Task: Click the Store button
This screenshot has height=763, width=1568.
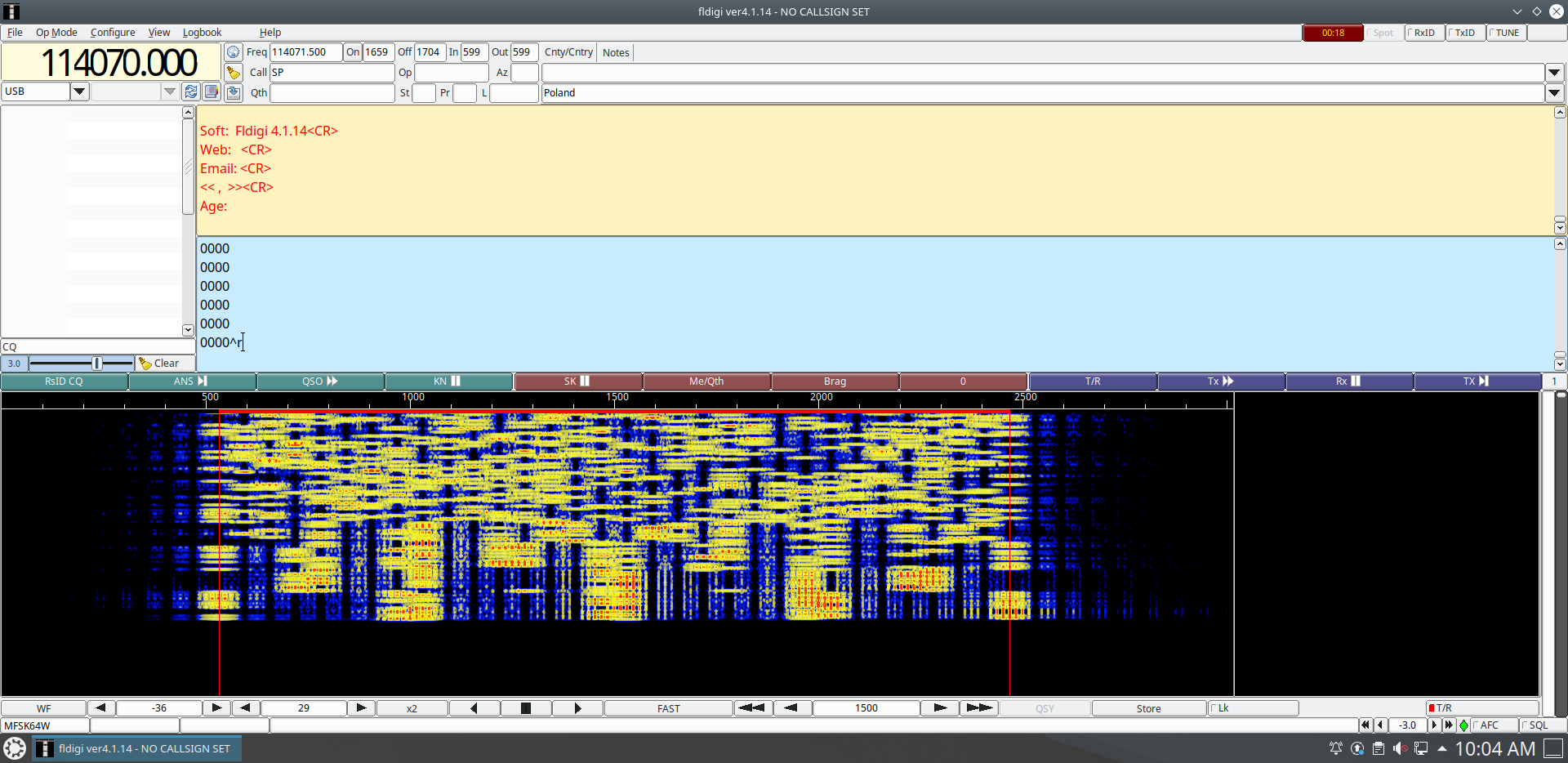Action: 1148,708
